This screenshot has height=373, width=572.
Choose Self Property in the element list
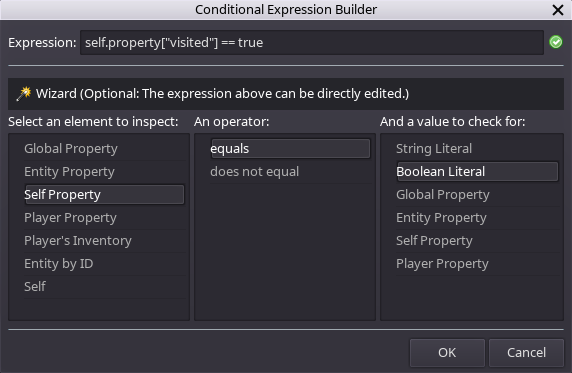104,195
